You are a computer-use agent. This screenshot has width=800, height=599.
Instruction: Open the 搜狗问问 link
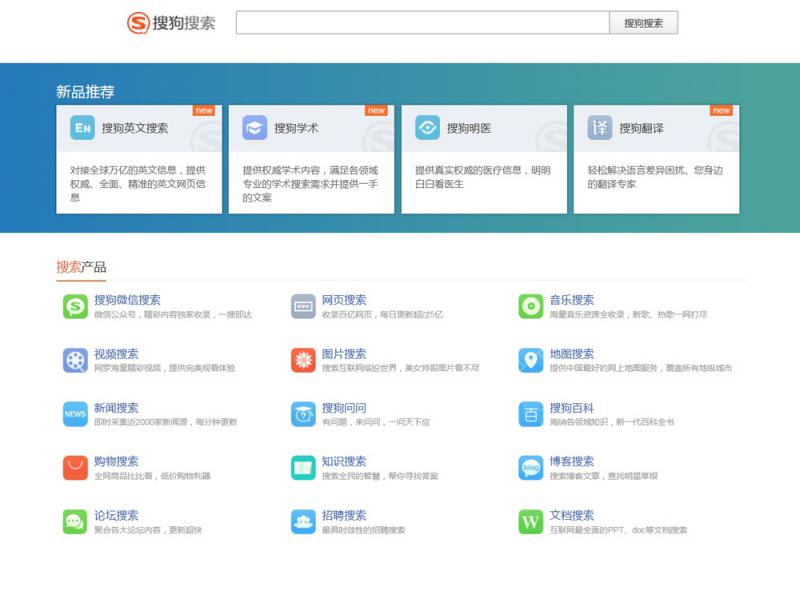coord(344,408)
